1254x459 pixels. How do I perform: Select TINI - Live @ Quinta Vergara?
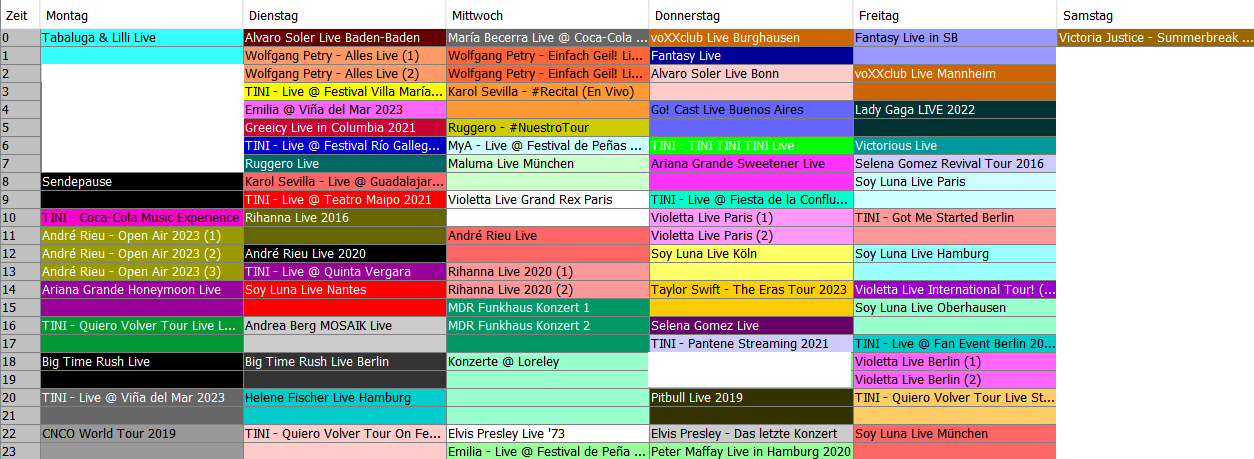pos(344,272)
